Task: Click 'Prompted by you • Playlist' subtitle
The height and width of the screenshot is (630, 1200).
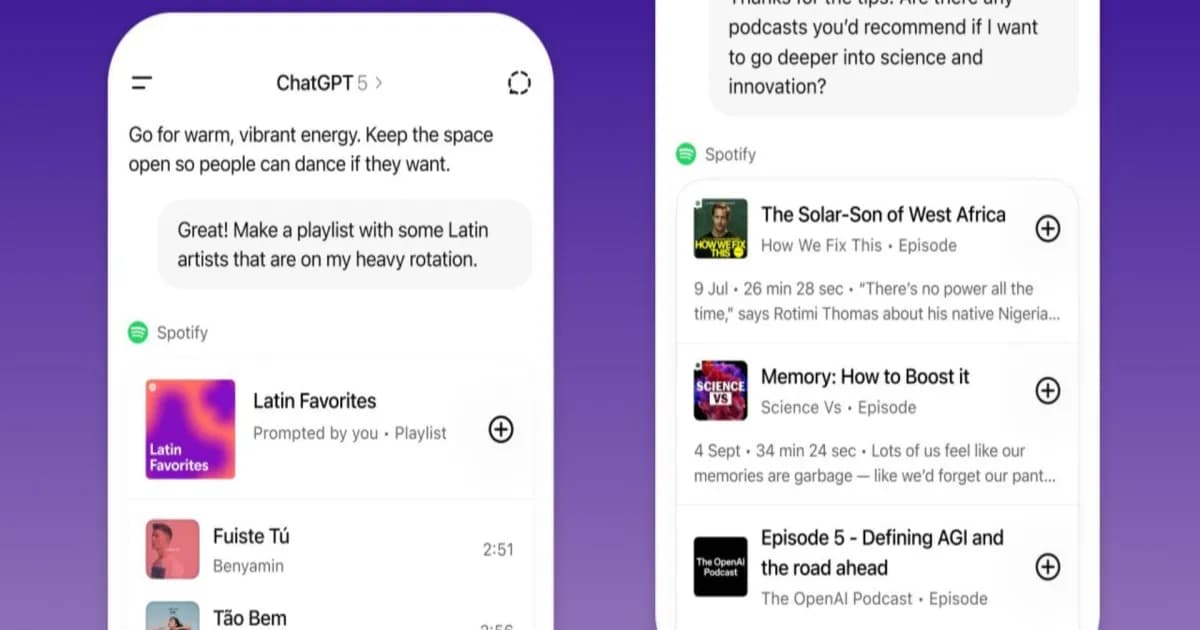Action: (349, 433)
